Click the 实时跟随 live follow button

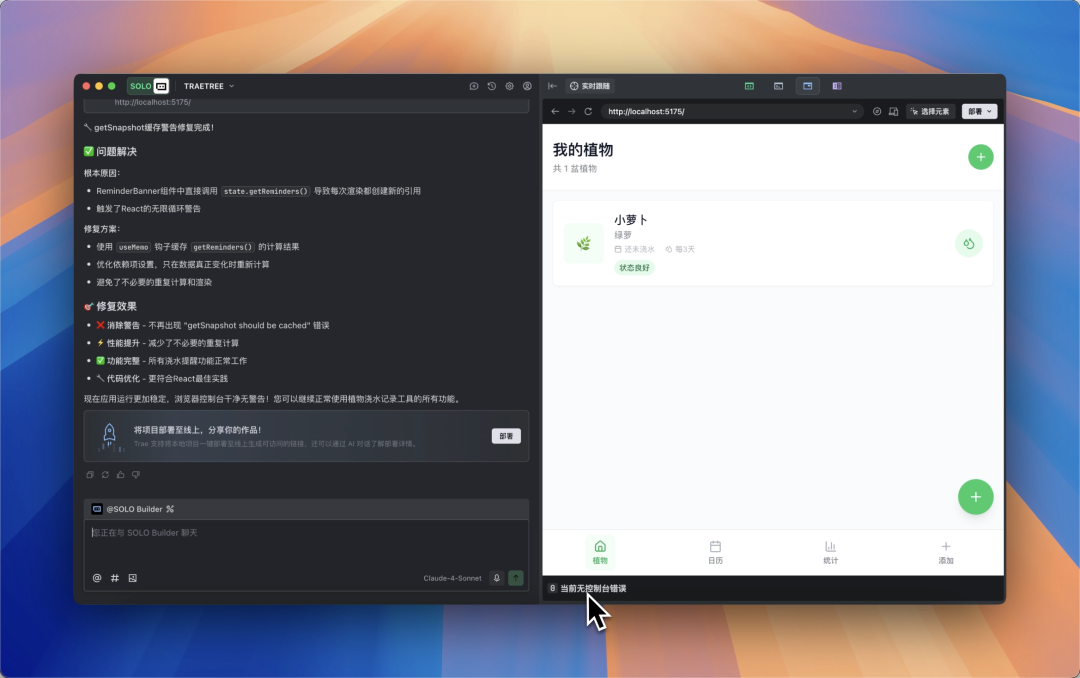(x=590, y=86)
